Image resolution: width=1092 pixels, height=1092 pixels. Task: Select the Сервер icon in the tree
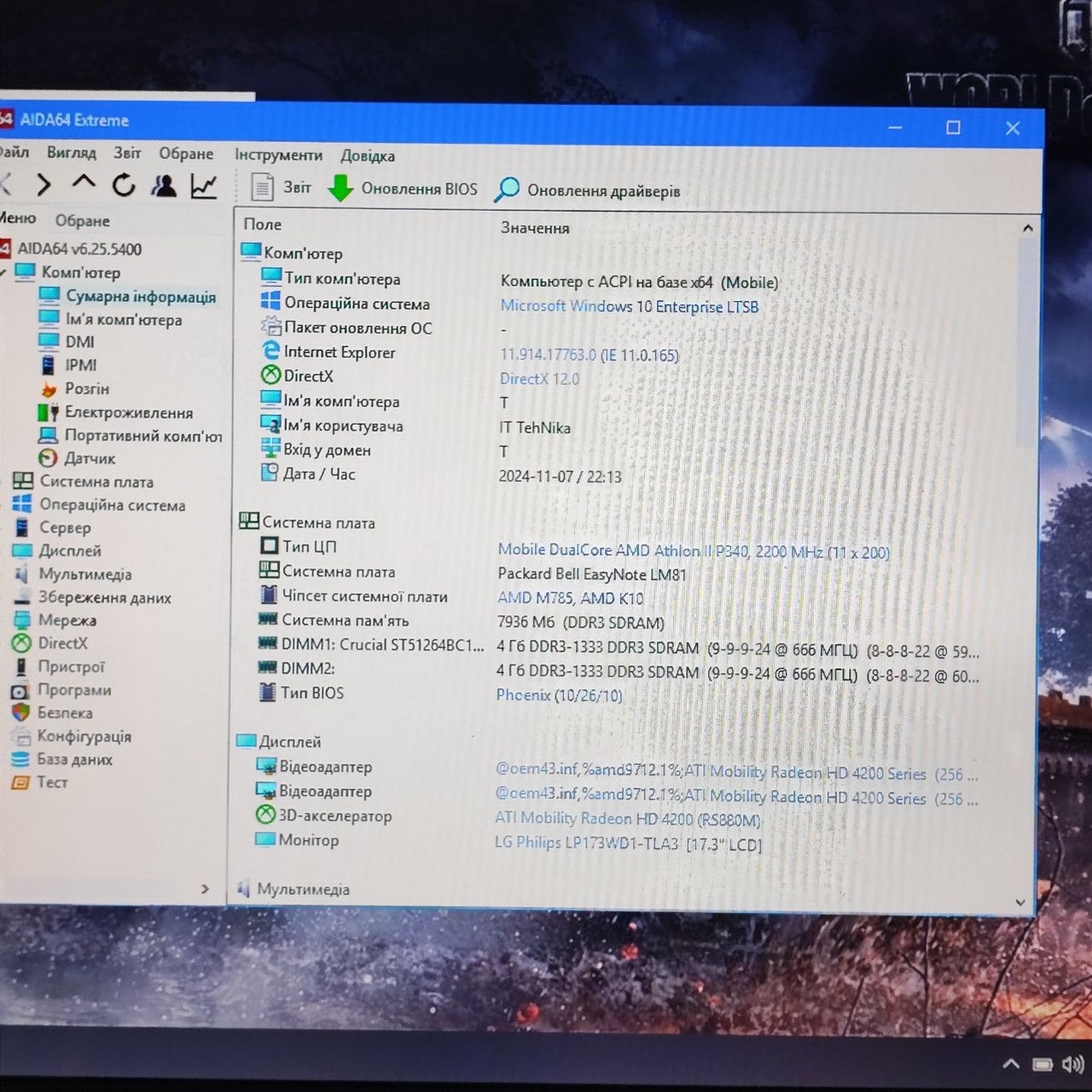click(22, 527)
